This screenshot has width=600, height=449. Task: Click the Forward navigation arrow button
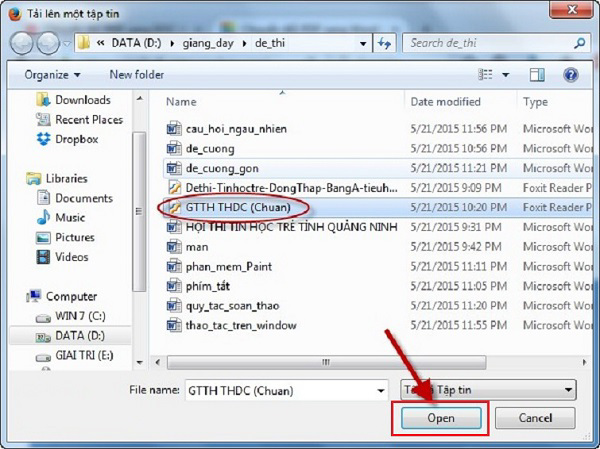pyautogui.click(x=47, y=44)
